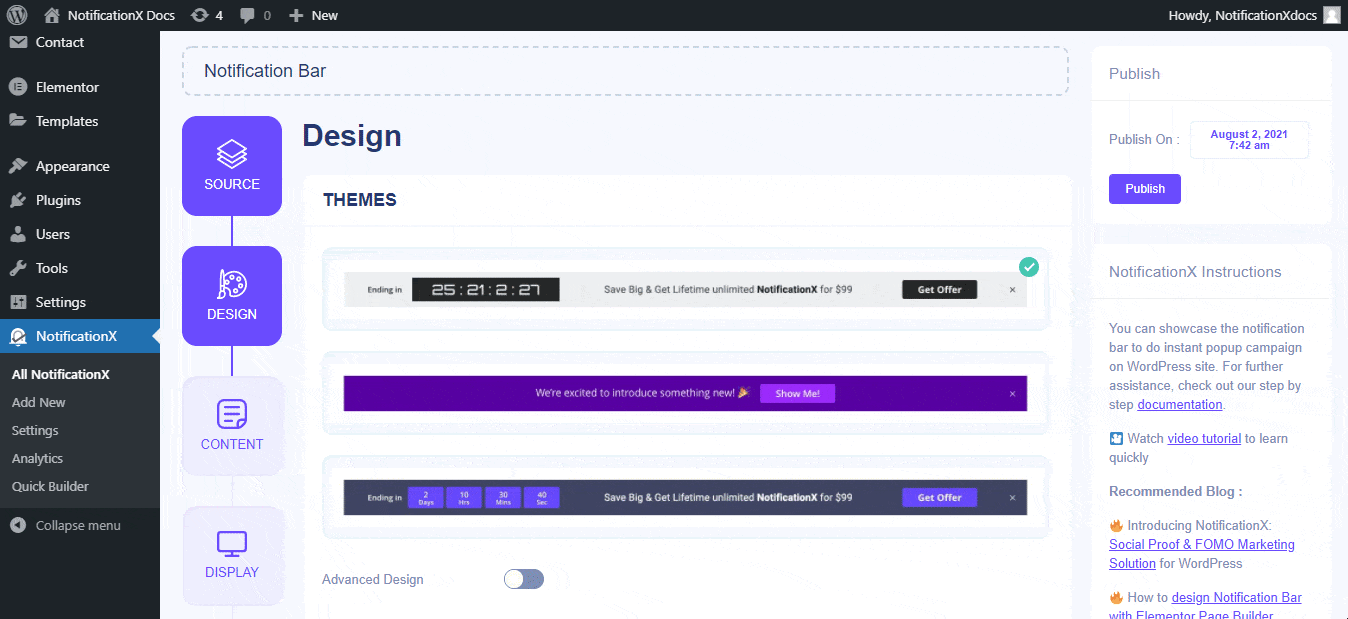
Task: Click the NotificationX sidebar logo icon
Action: [18, 336]
